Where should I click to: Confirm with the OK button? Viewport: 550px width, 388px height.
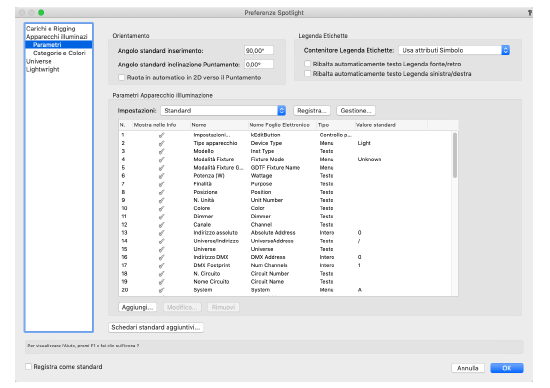click(x=507, y=368)
